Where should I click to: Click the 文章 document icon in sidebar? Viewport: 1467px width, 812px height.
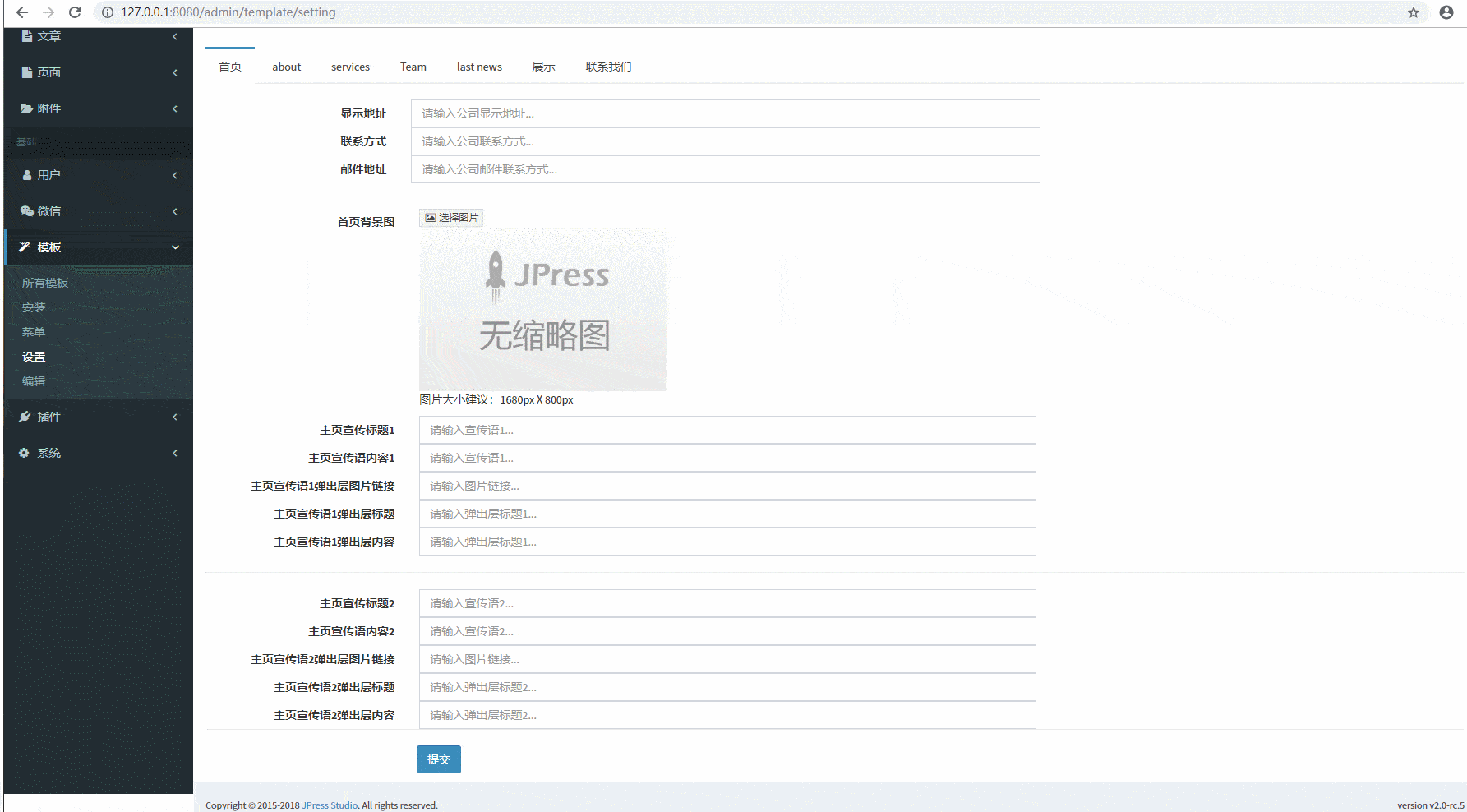pos(27,36)
